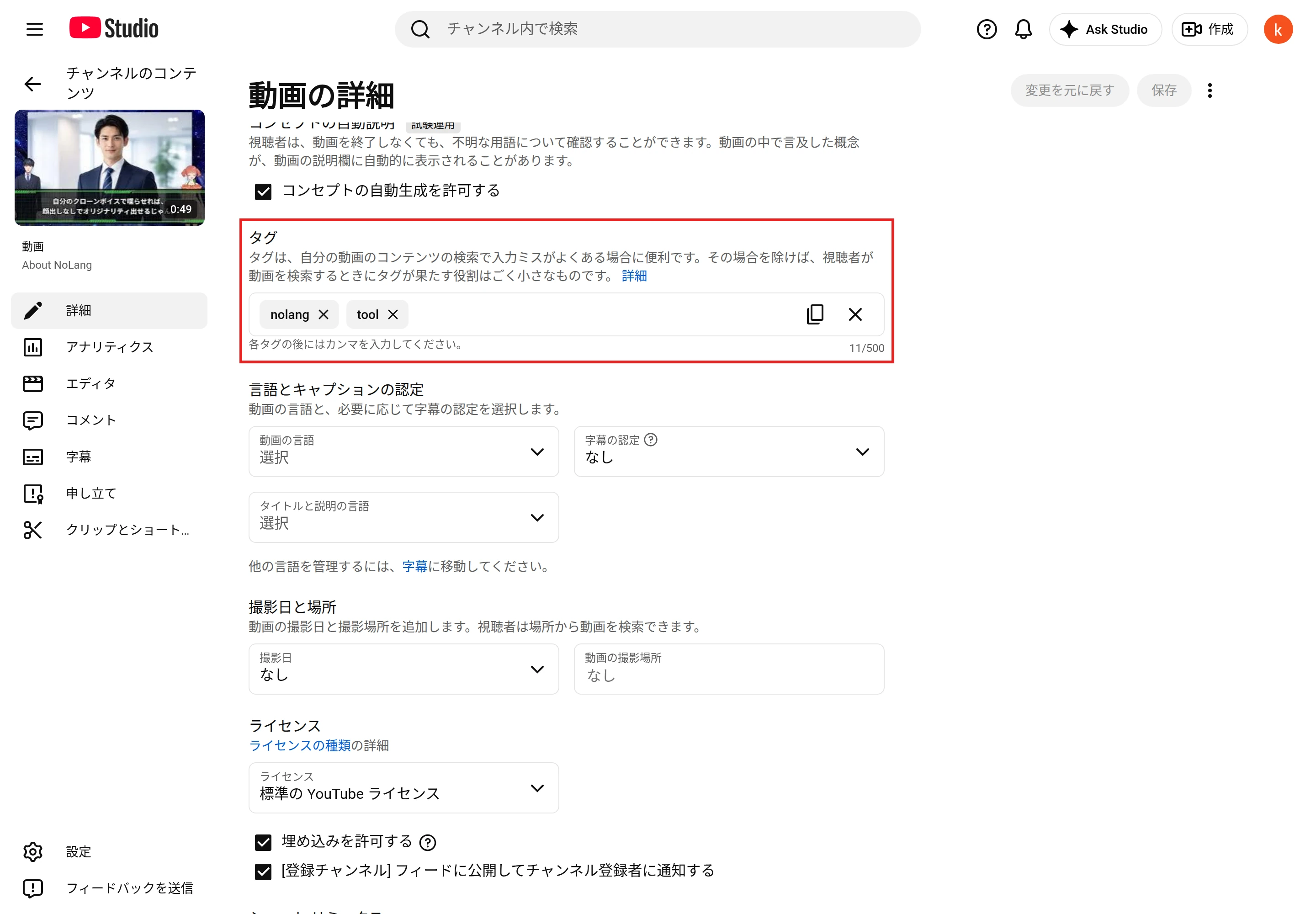Open the Ask Studio assistant
The width and height of the screenshot is (1316, 914).
pyautogui.click(x=1105, y=29)
